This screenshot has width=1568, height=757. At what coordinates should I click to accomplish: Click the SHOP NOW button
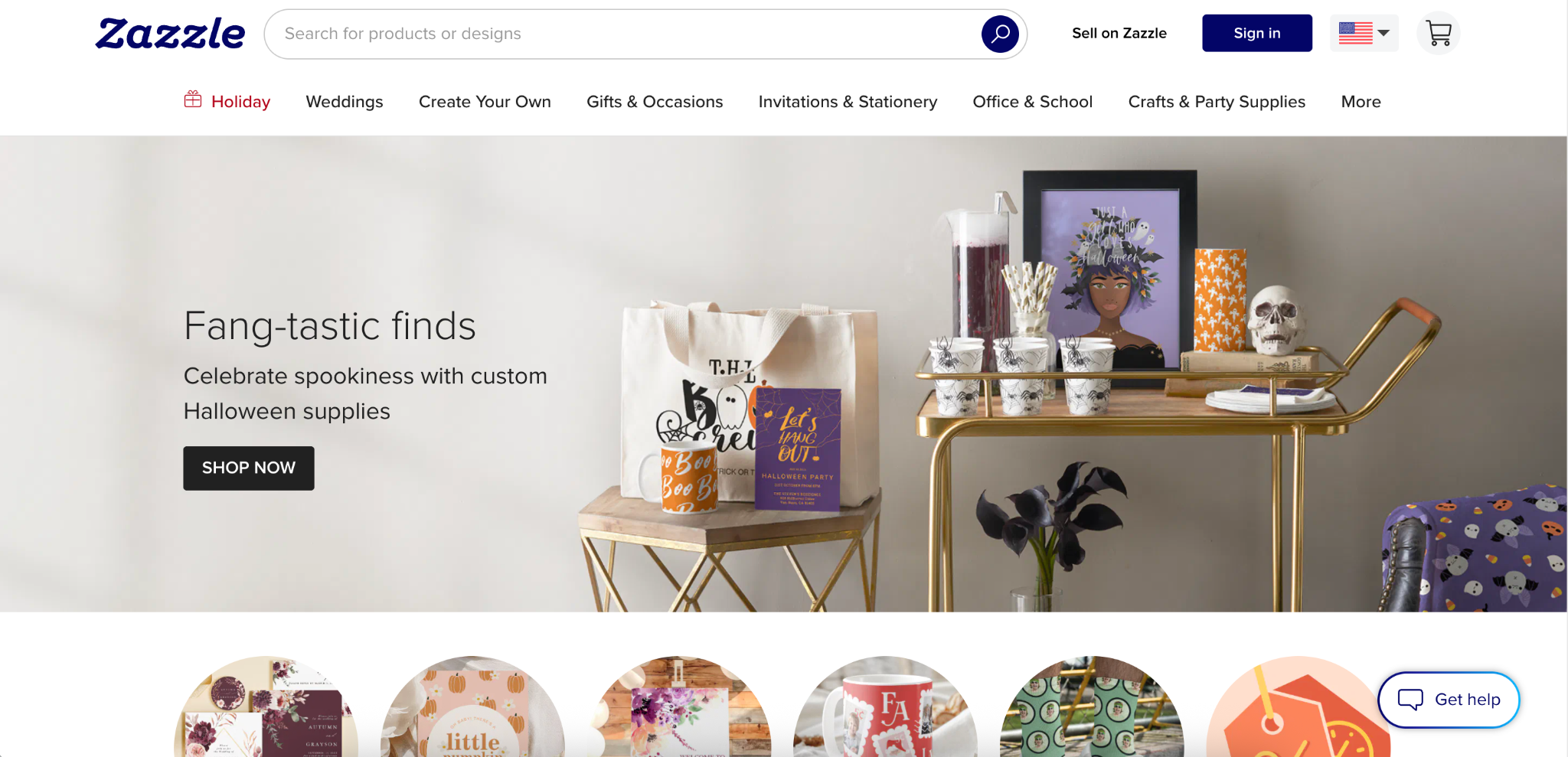point(249,468)
